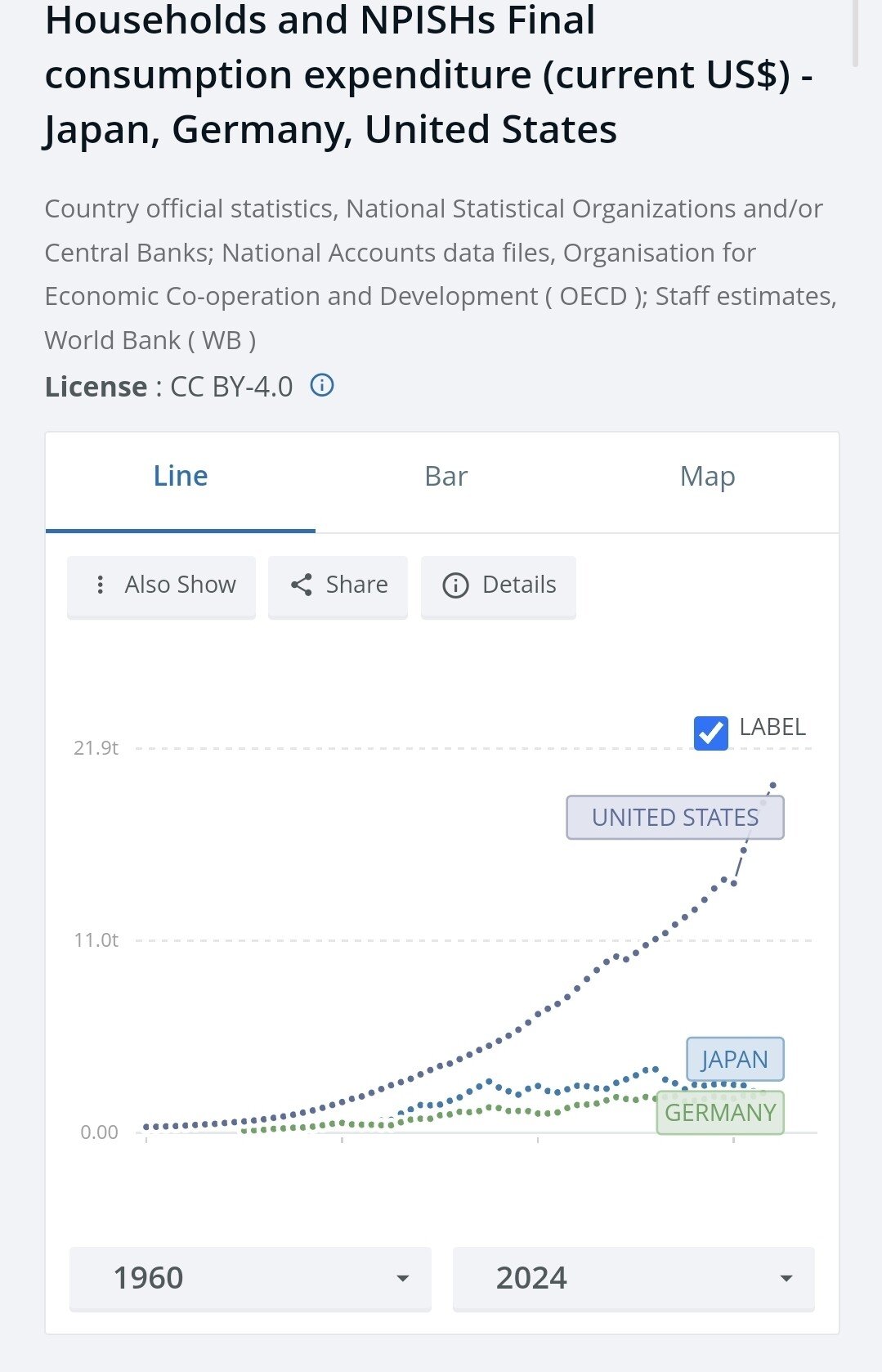Click the end year dropdown arrow

pyautogui.click(x=786, y=1278)
